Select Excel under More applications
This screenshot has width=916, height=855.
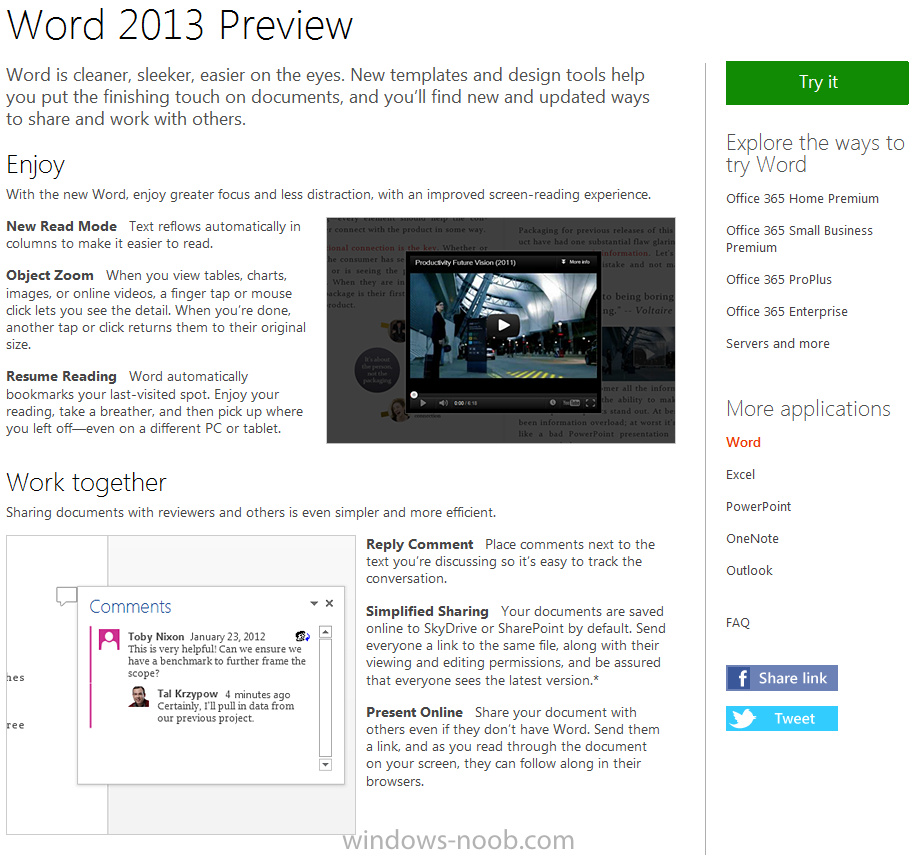740,474
